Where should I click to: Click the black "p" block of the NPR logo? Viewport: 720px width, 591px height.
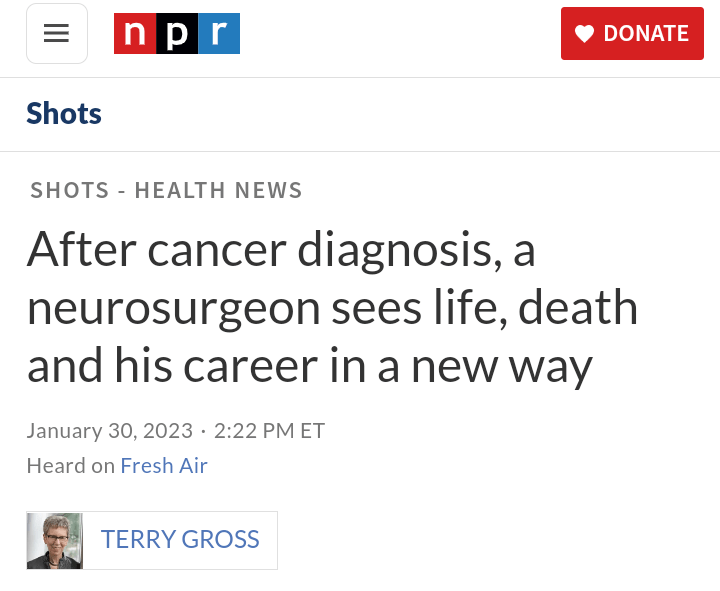(x=176, y=33)
